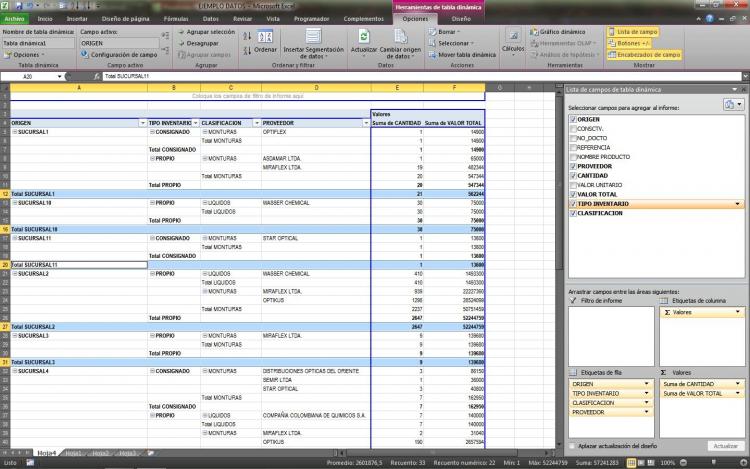Switch to Page Break Preview in status bar

tap(651, 463)
